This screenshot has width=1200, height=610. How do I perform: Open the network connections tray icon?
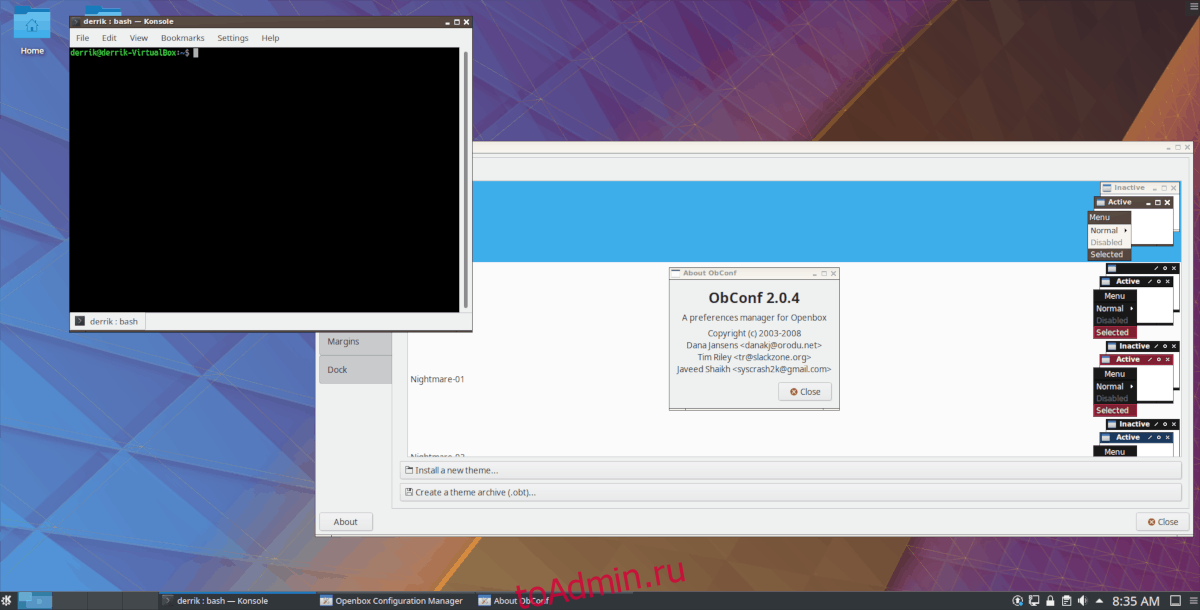1034,601
